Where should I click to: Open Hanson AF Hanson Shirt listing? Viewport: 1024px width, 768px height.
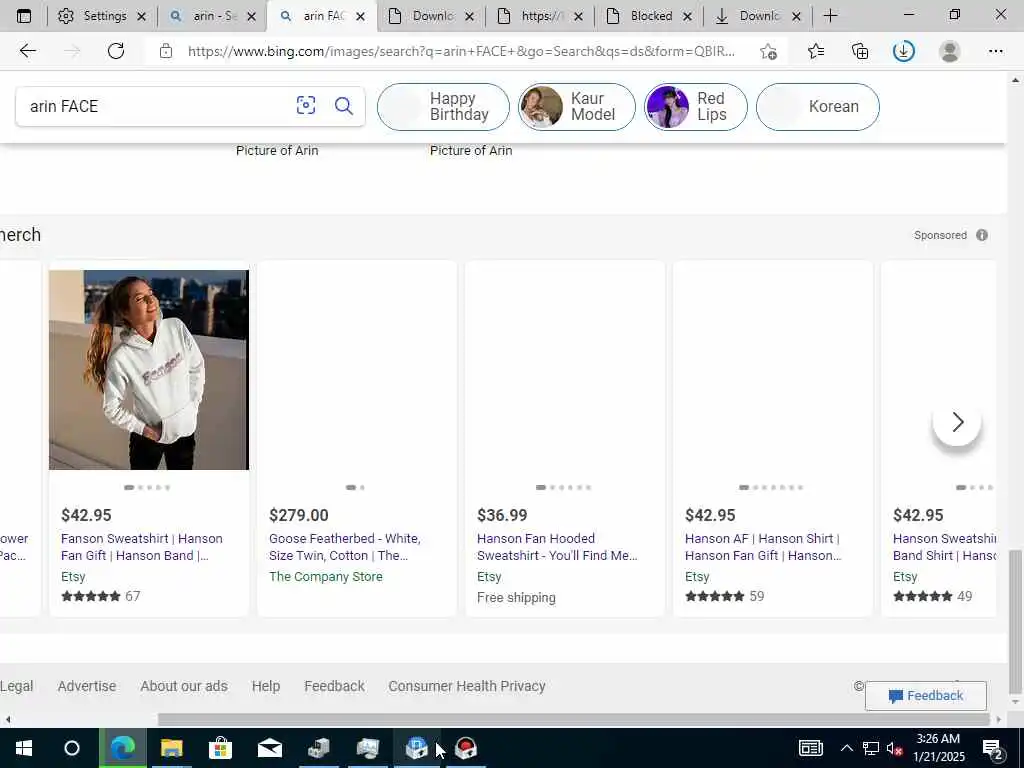(x=763, y=547)
